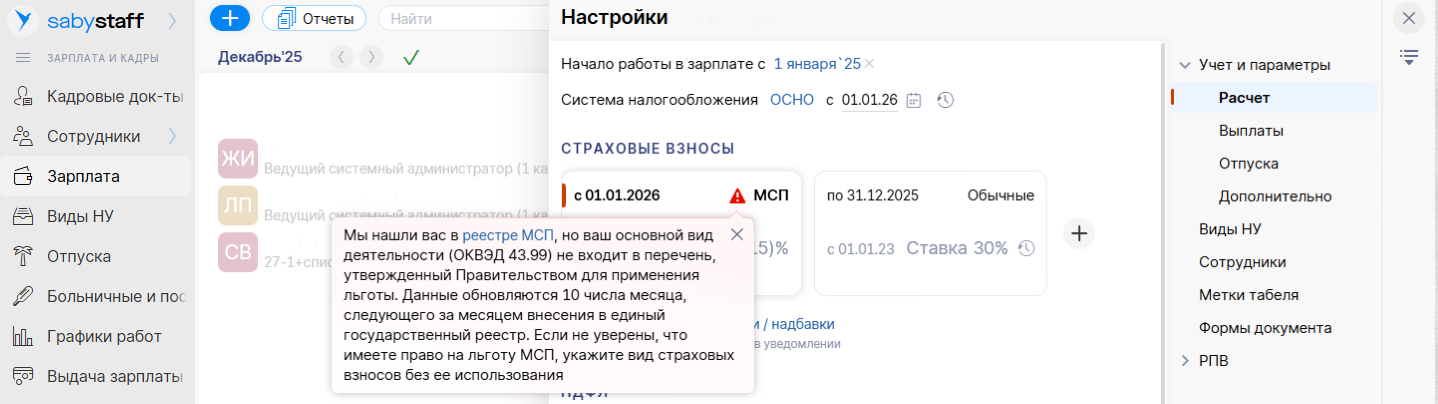Click the blue plus create button
1438x404 pixels.
pyautogui.click(x=229, y=18)
